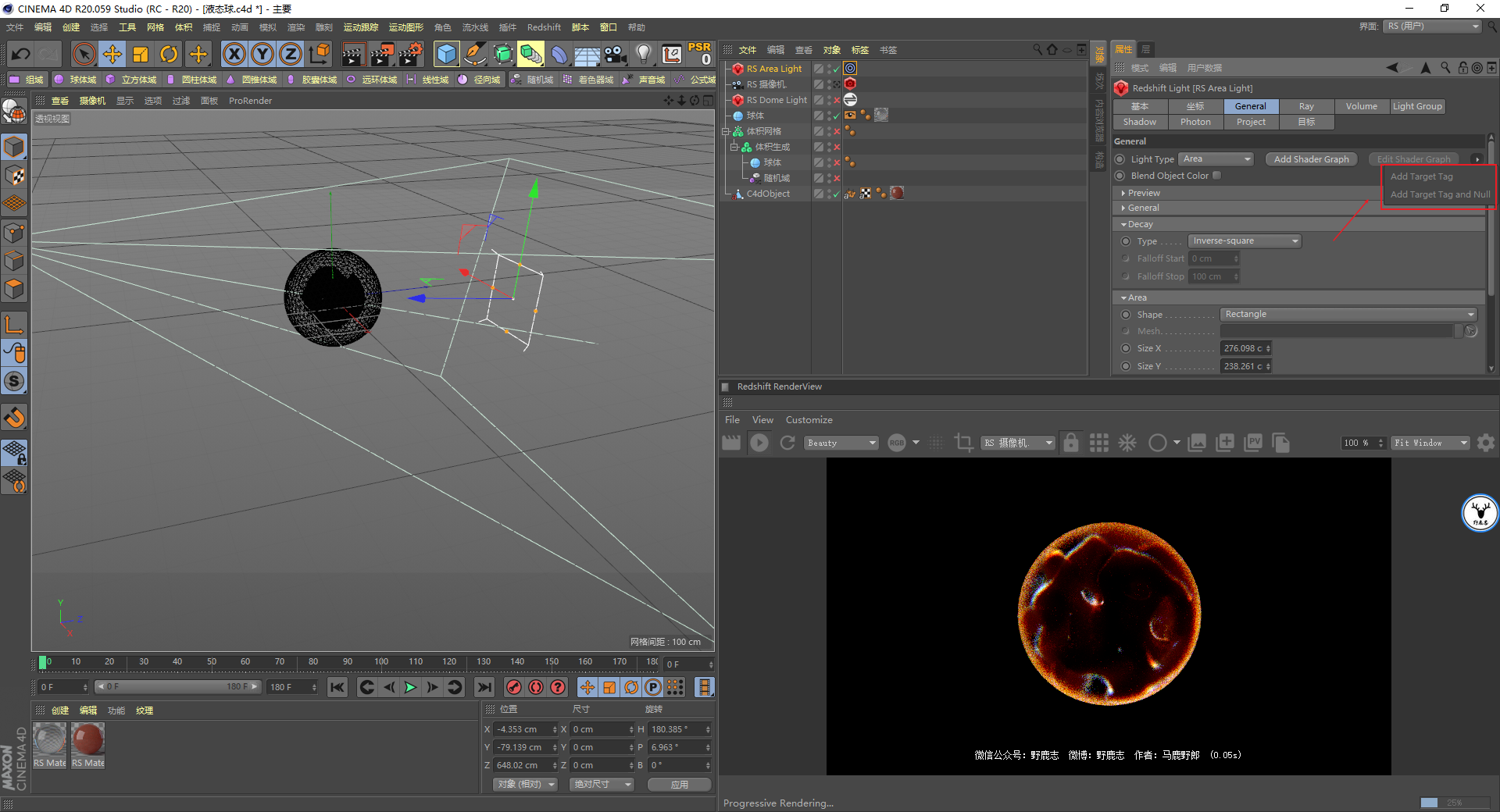Activate the Scale tool

141,55
